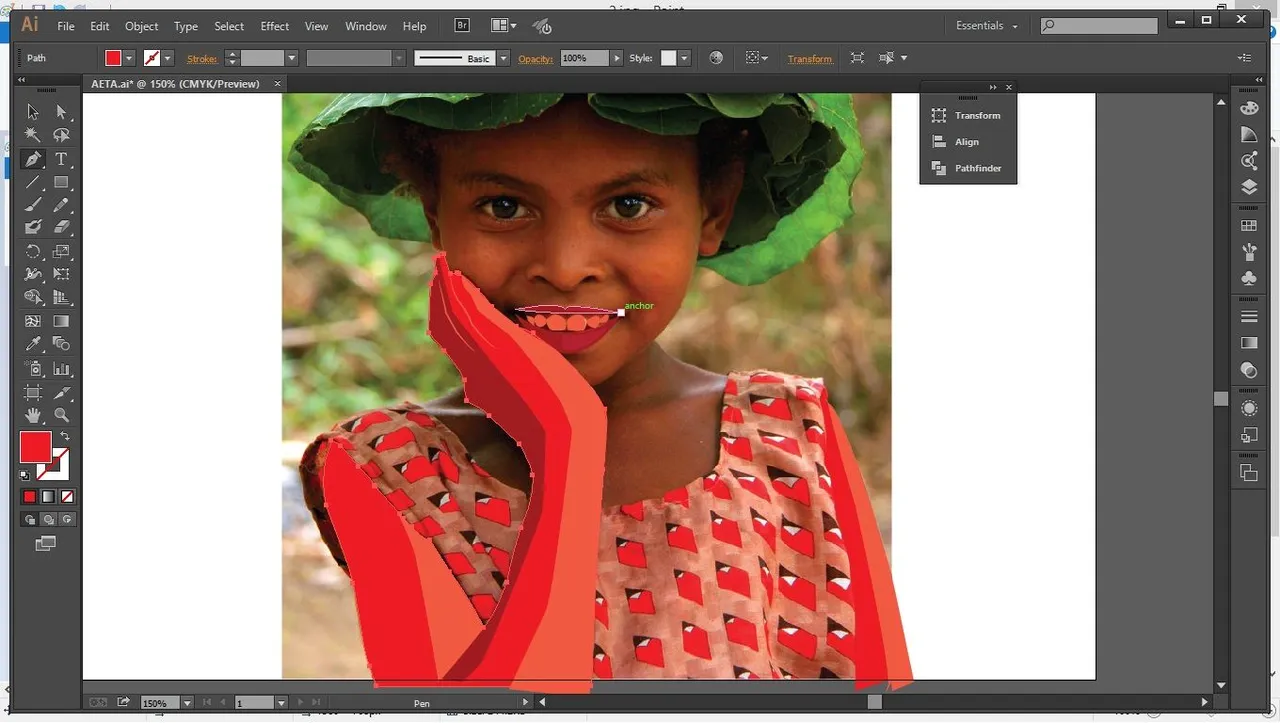Open the Layers panel icon
The width and height of the screenshot is (1280, 723).
point(1249,187)
